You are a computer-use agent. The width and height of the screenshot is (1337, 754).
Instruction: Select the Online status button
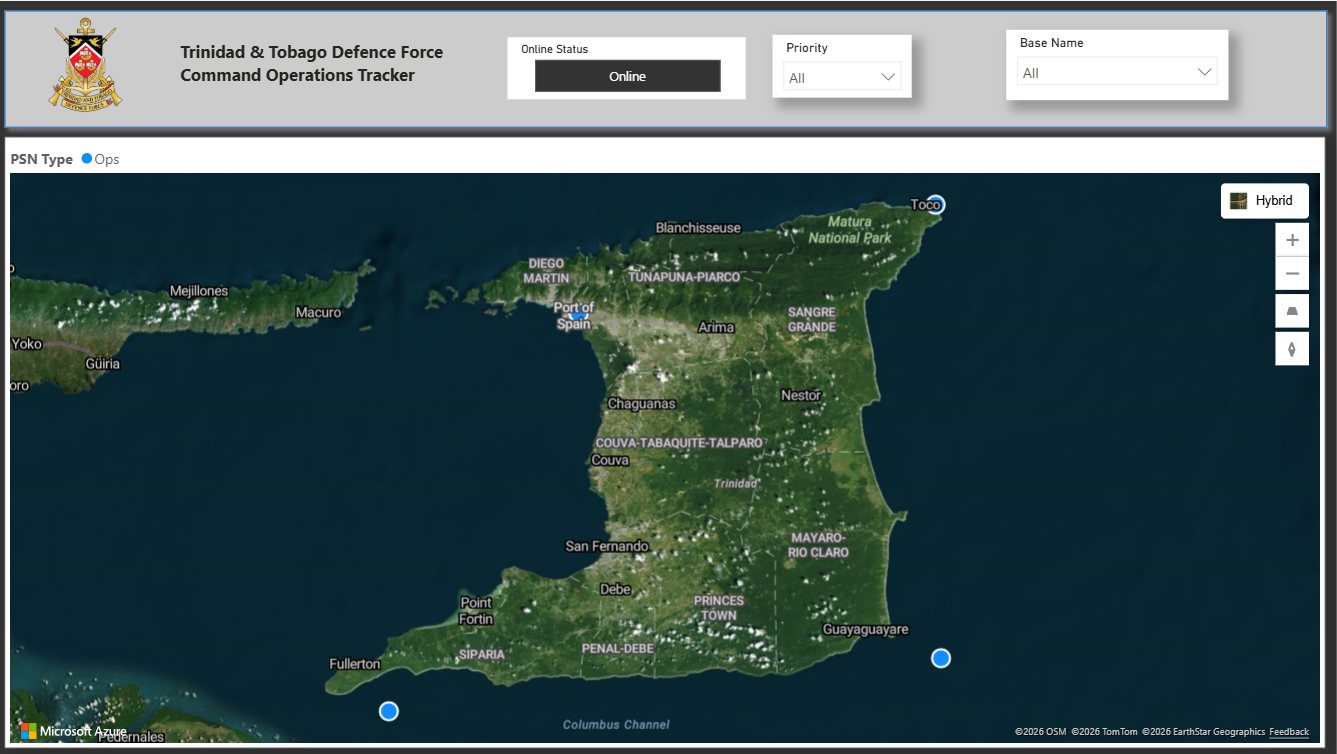(x=627, y=76)
